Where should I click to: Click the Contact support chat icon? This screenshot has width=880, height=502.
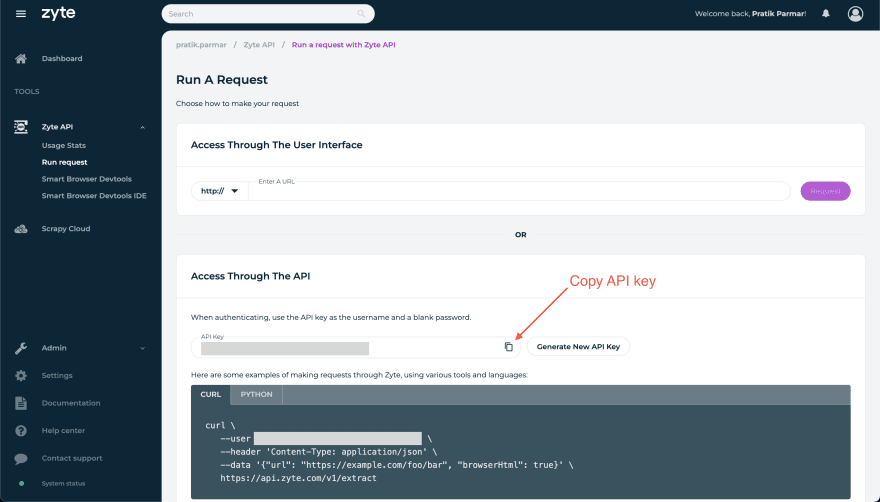[21, 458]
